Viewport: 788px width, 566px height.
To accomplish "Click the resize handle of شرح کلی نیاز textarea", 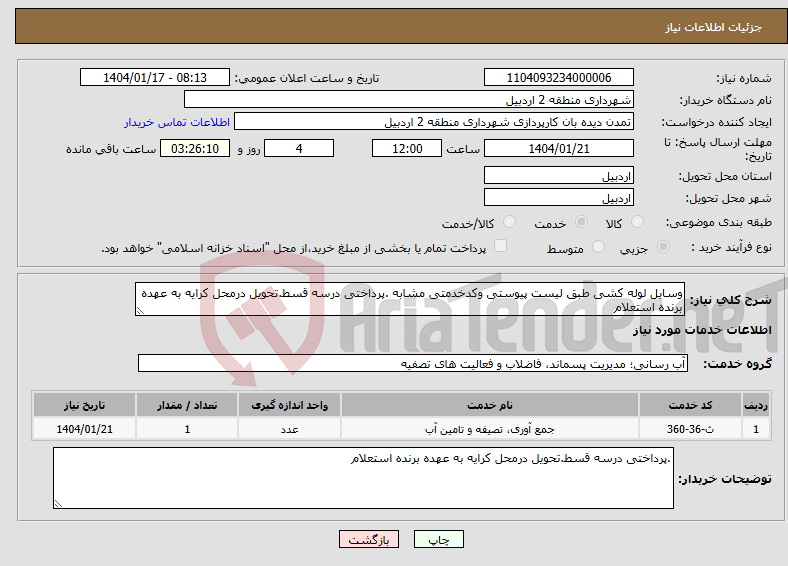I will (140, 311).
